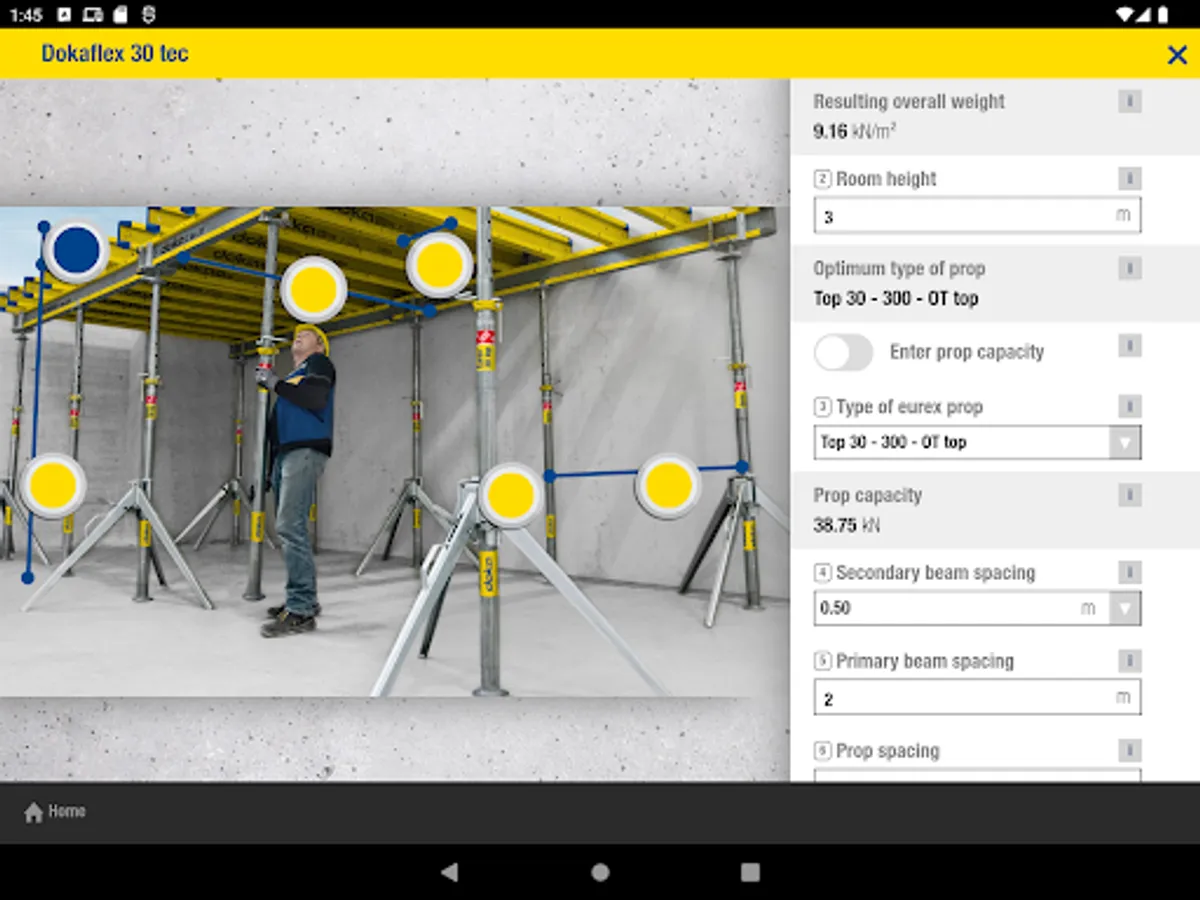The image size is (1200, 900).
Task: Tap Android recent apps square button
Action: [x=750, y=872]
